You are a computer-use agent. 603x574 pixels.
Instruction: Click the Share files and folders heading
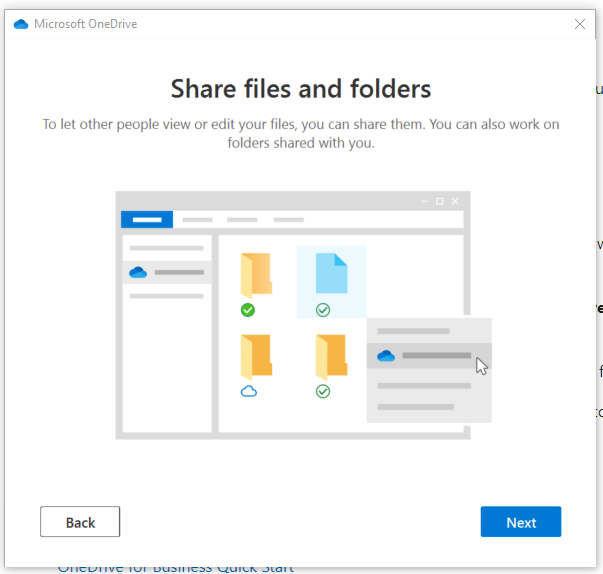301,89
